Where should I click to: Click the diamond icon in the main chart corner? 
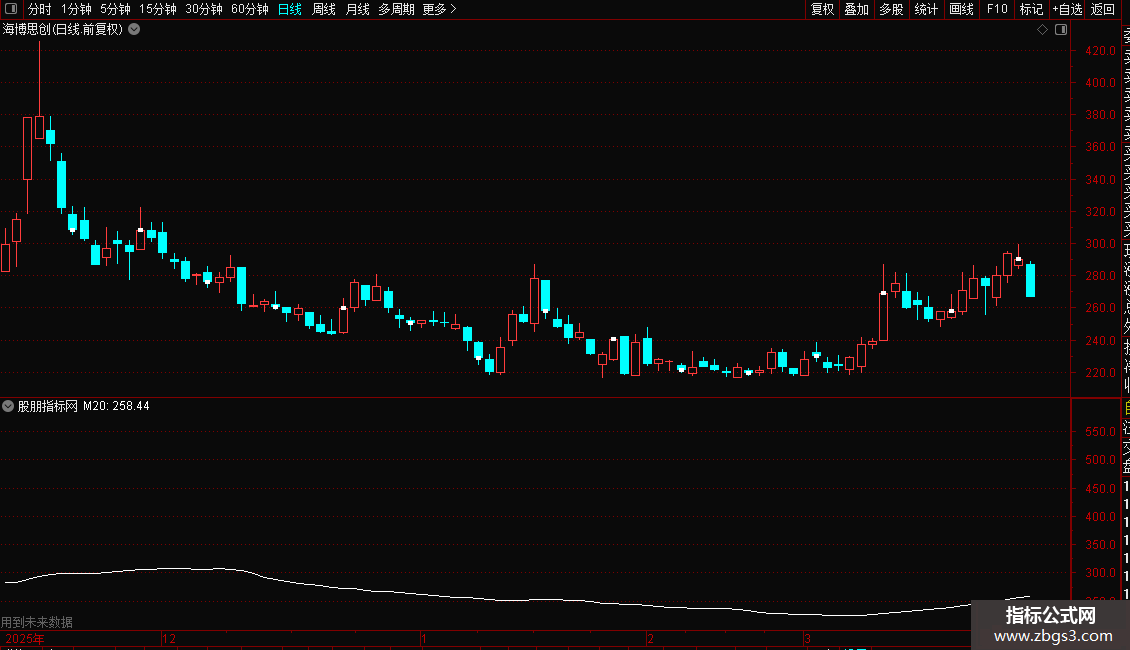click(x=1042, y=29)
